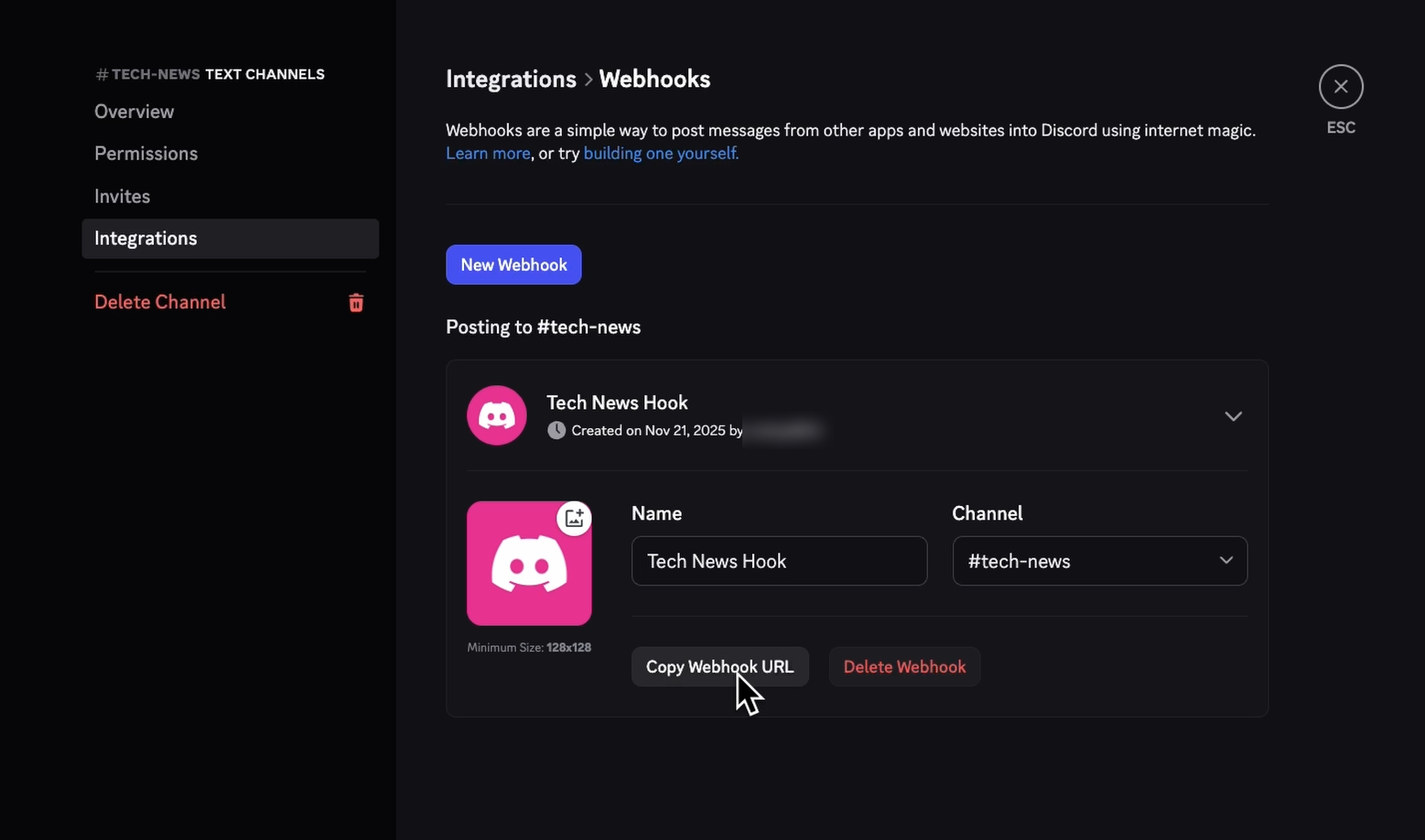Viewport: 1425px width, 840px height.
Task: Open the Overview settings section
Action: point(134,111)
